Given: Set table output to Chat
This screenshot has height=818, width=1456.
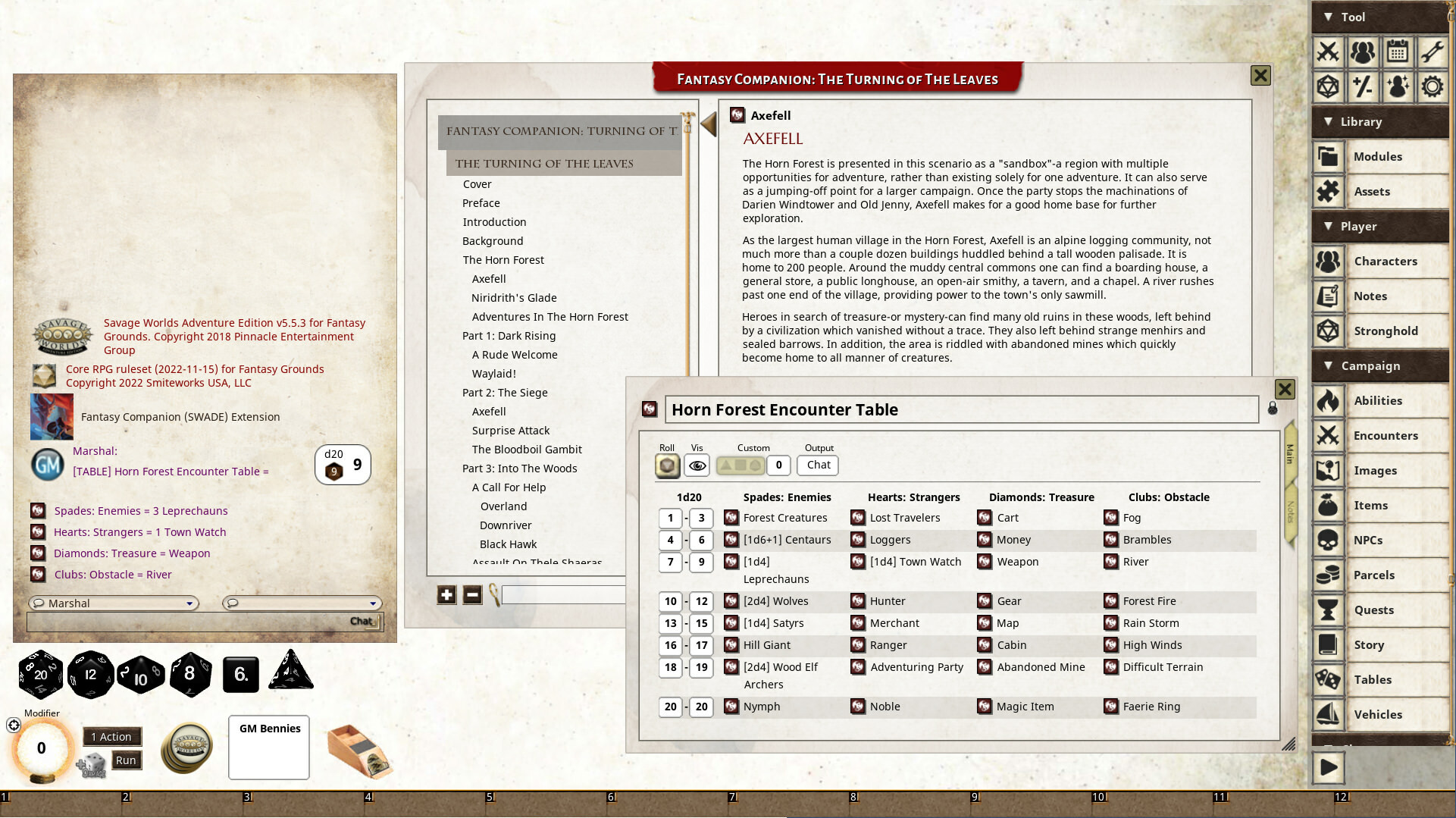Looking at the screenshot, I should point(817,465).
